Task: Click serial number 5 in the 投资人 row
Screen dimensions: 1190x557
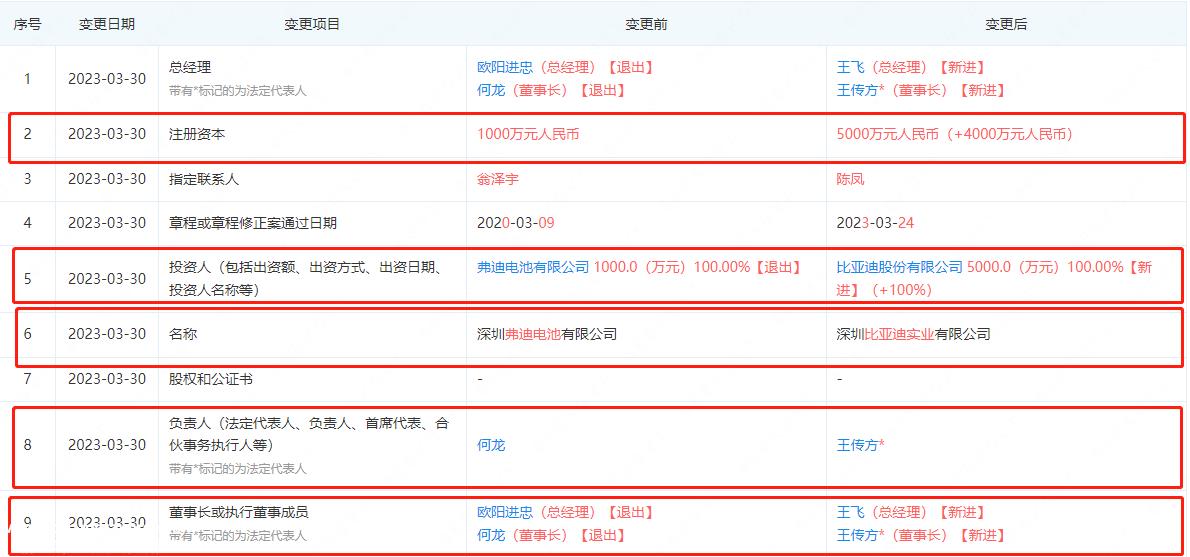Action: point(27,278)
